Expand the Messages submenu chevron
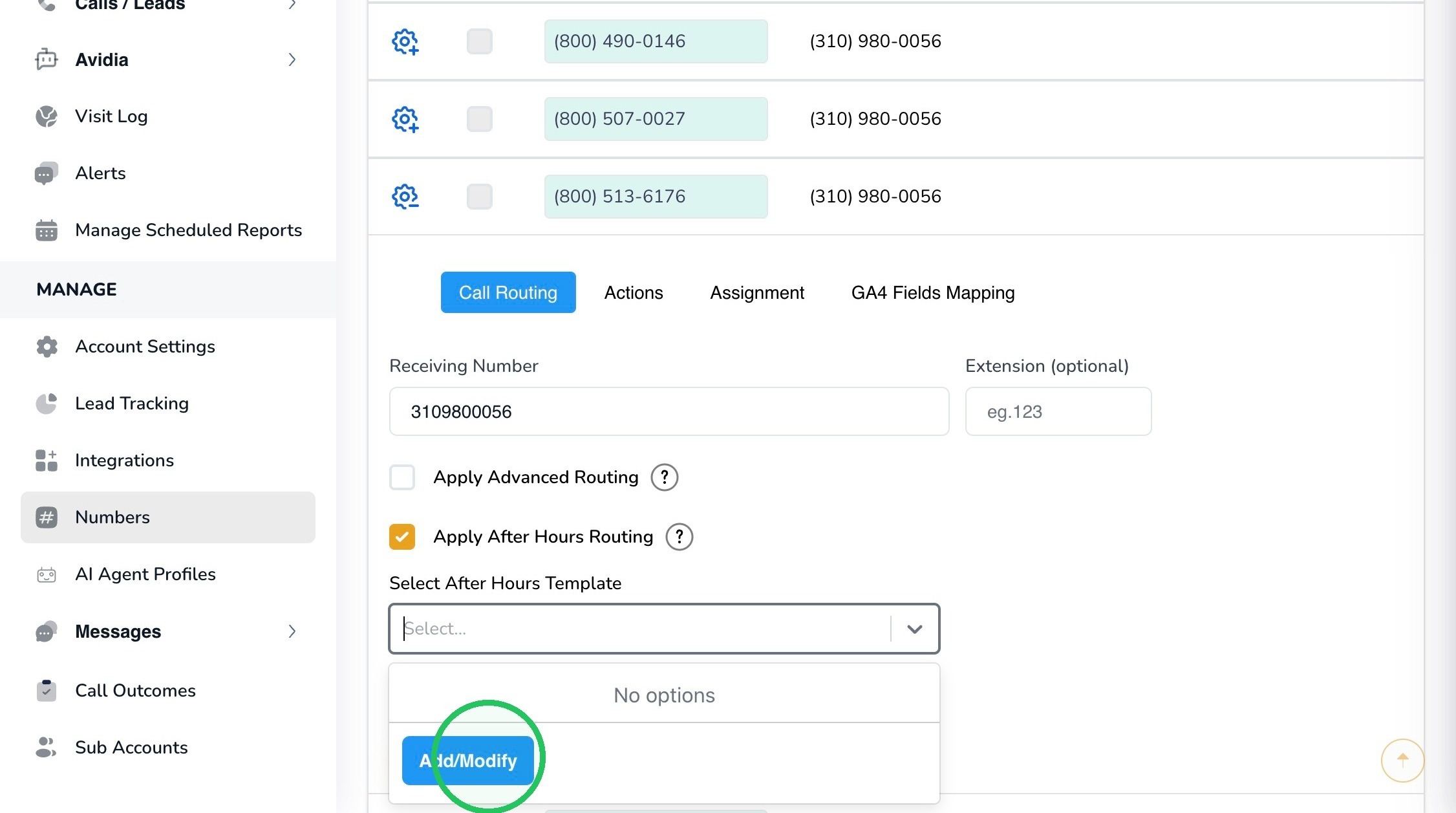 click(x=292, y=631)
